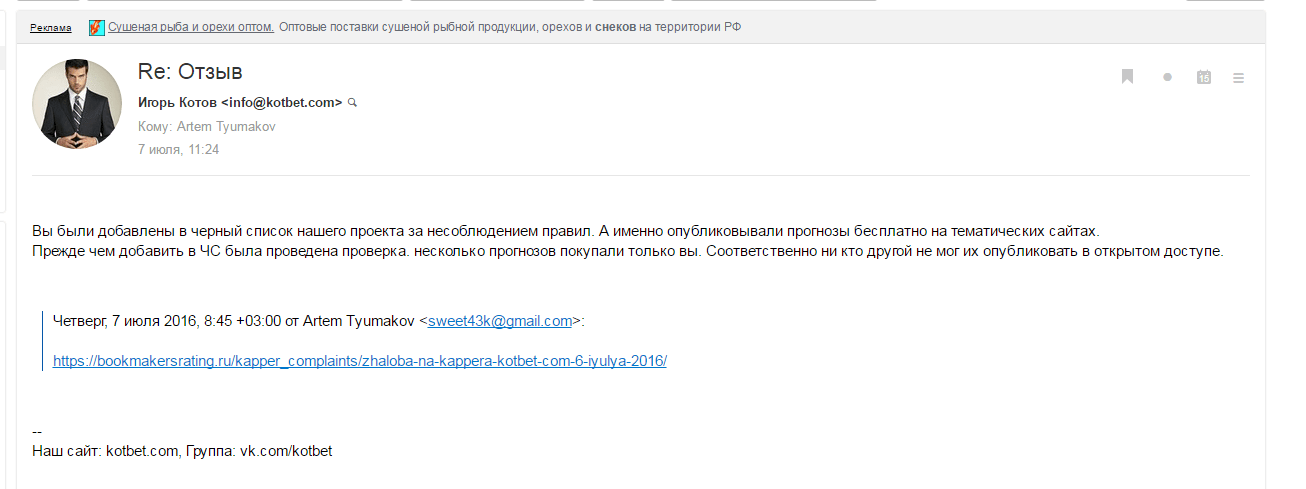The height and width of the screenshot is (489, 1306).
Task: Click the email body first paragraph
Action: pos(565,230)
